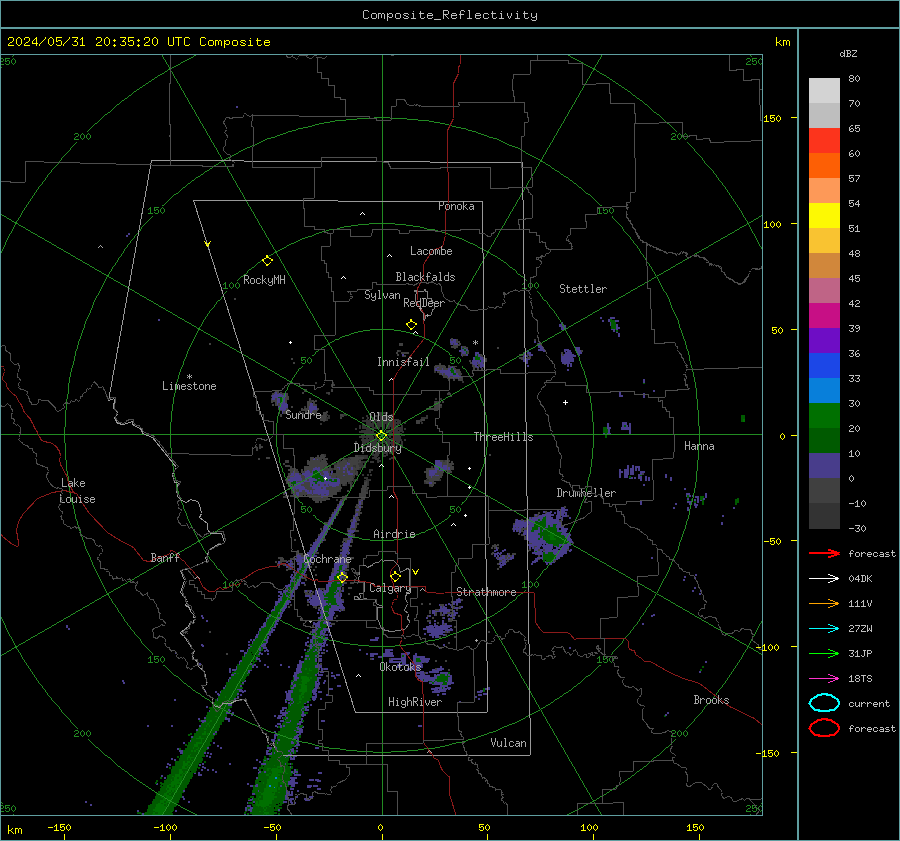This screenshot has height=841, width=900.
Task: Click the Lacombe city label
Action: pyautogui.click(x=431, y=251)
